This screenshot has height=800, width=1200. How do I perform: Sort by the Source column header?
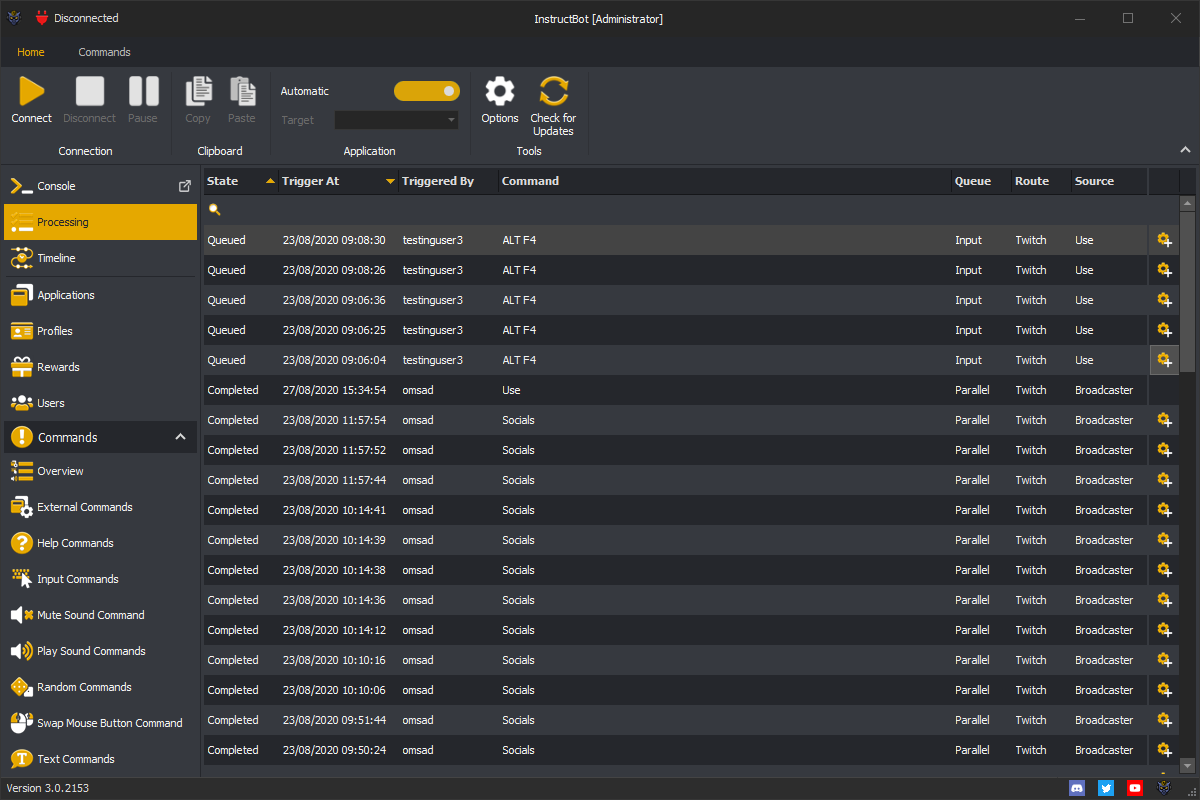coord(1110,181)
